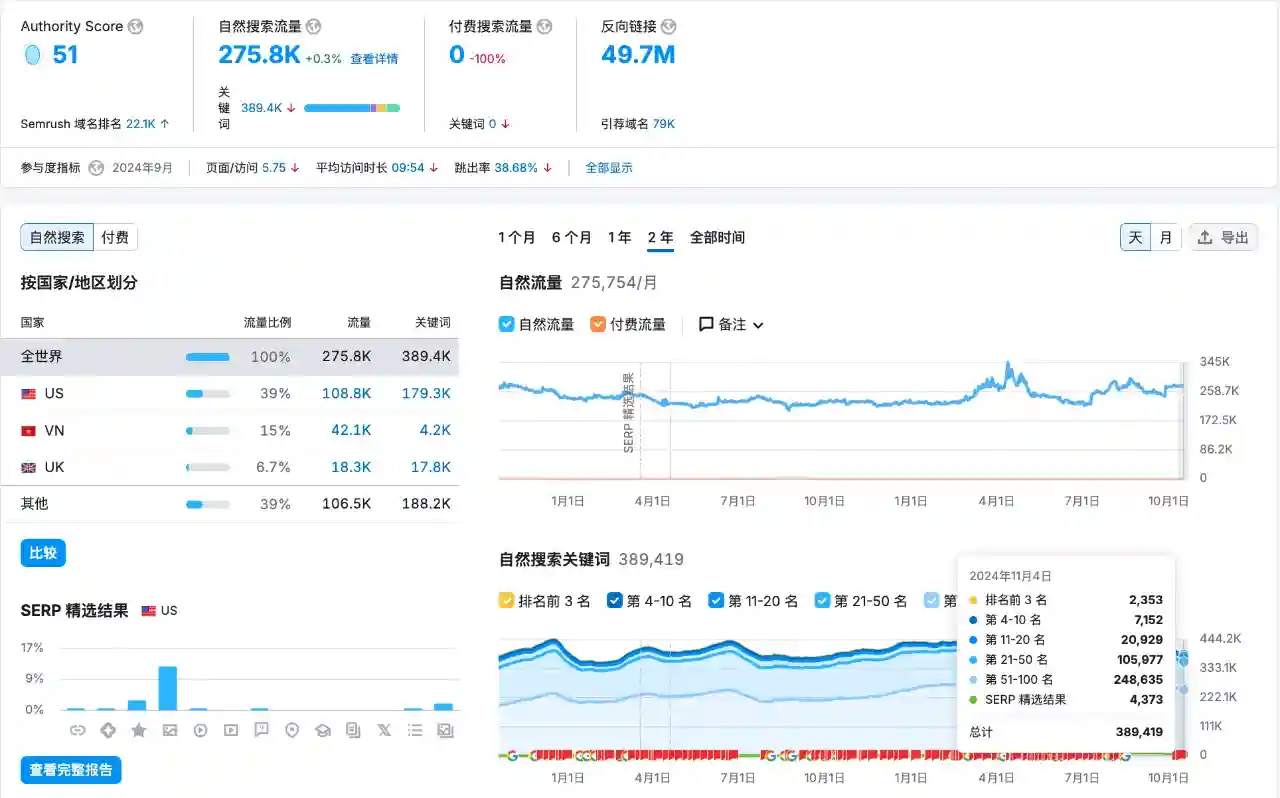This screenshot has width=1280, height=798.
Task: Open the 导出 export menu
Action: pyautogui.click(x=1223, y=237)
